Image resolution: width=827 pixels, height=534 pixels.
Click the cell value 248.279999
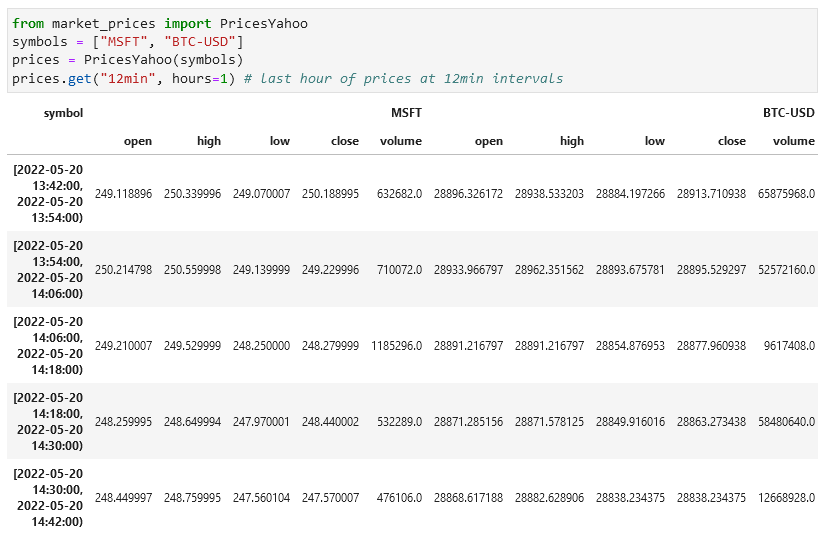pos(330,346)
